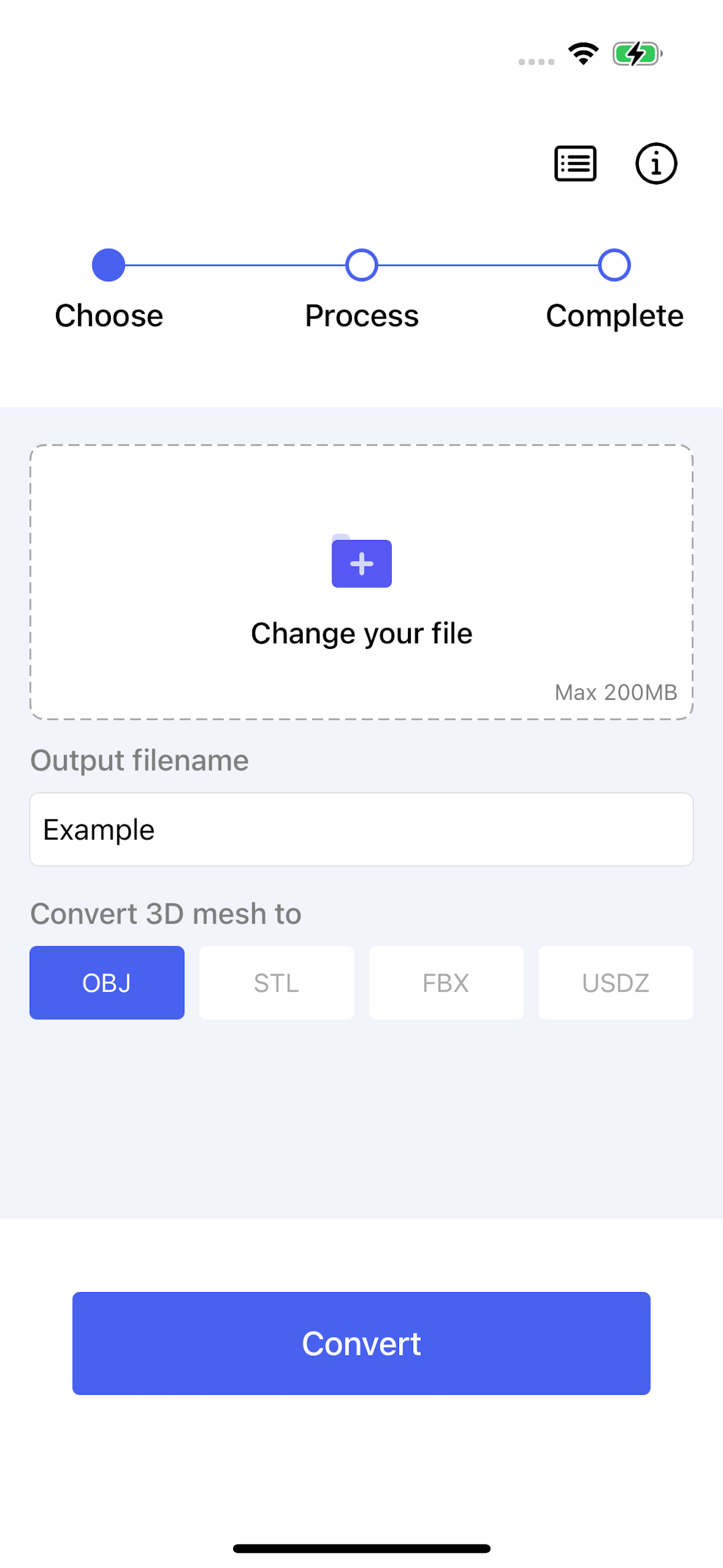Select the OBJ output format
The width and height of the screenshot is (723, 1568).
(106, 983)
